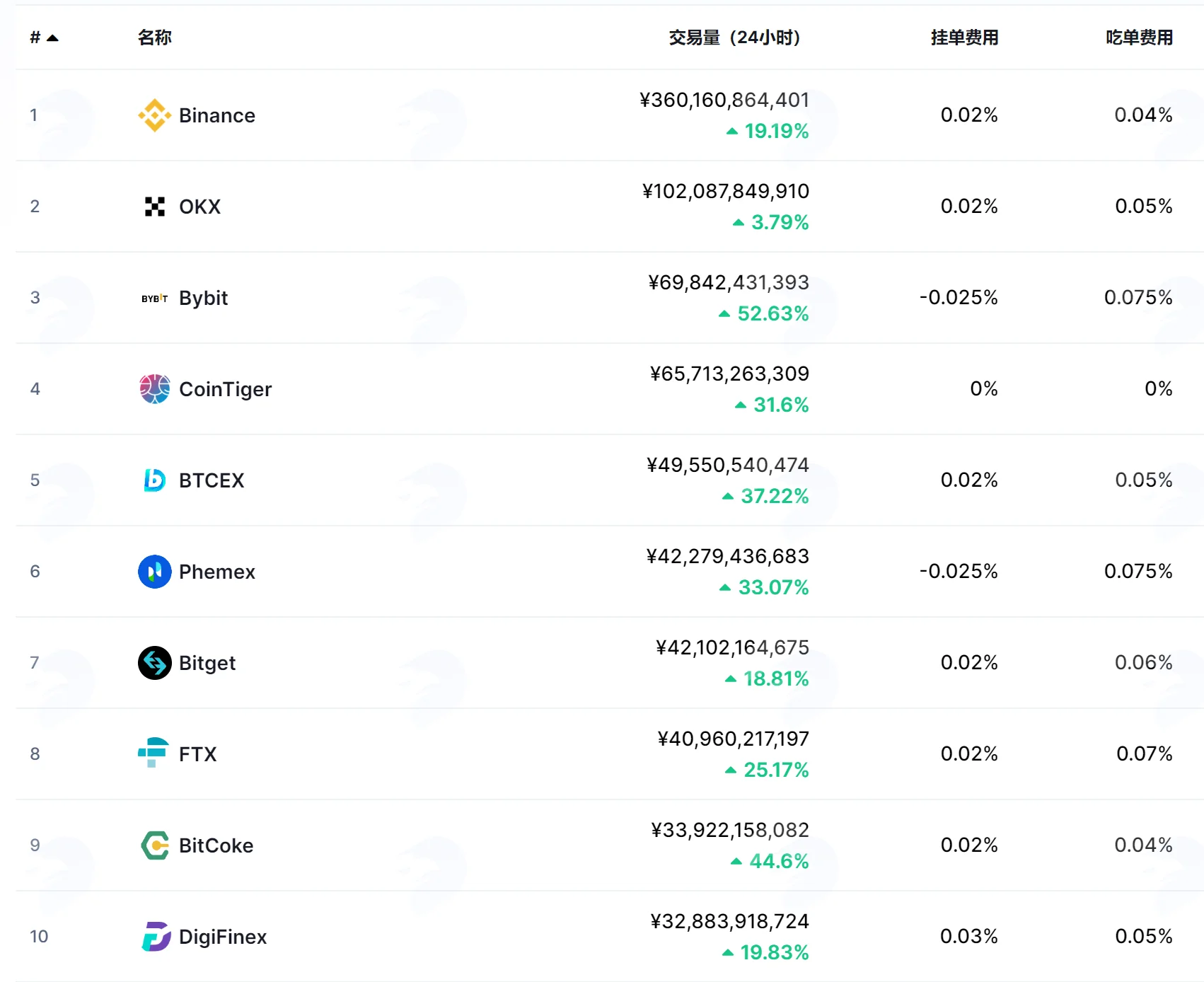Click the CoinTiger round logo
1204x982 pixels.
click(154, 389)
